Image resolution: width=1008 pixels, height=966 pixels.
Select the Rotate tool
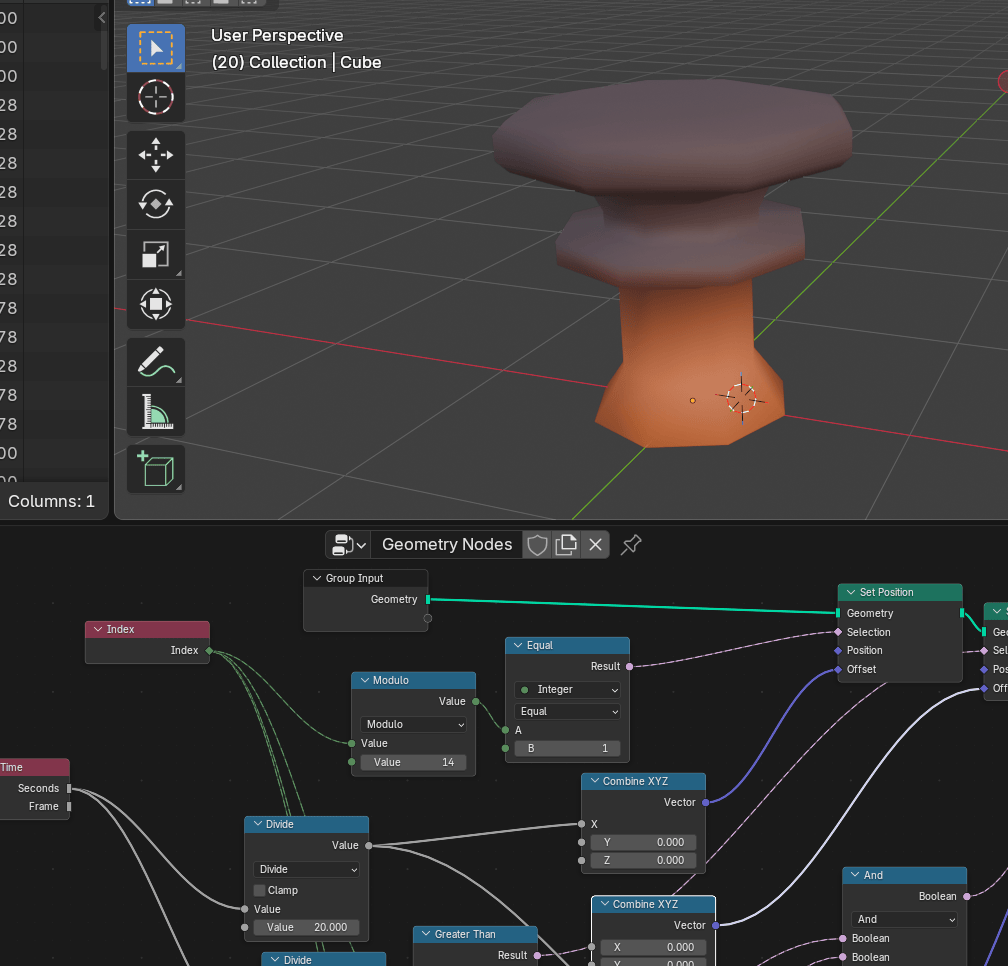click(156, 204)
